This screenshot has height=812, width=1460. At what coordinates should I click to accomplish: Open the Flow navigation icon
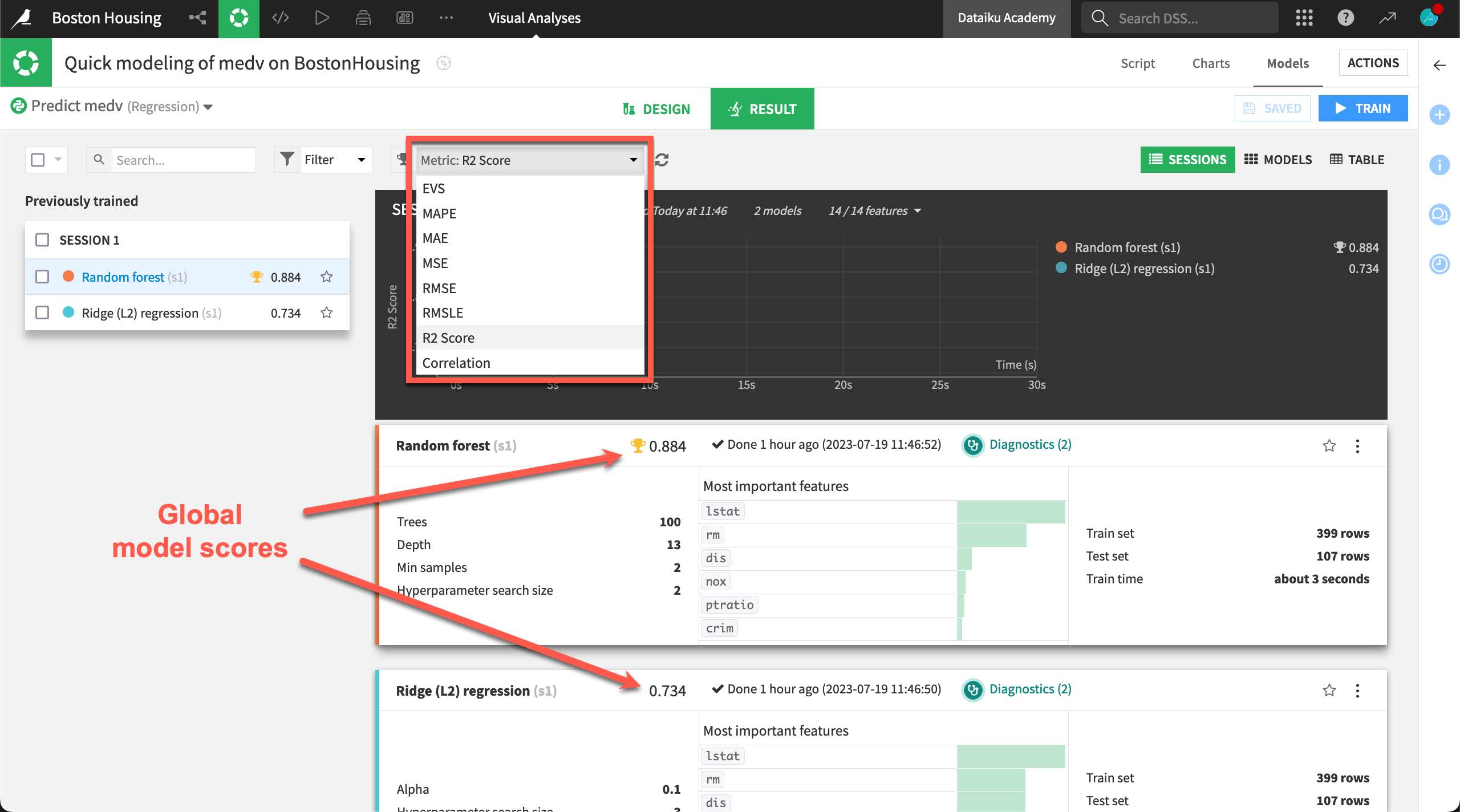[x=197, y=18]
